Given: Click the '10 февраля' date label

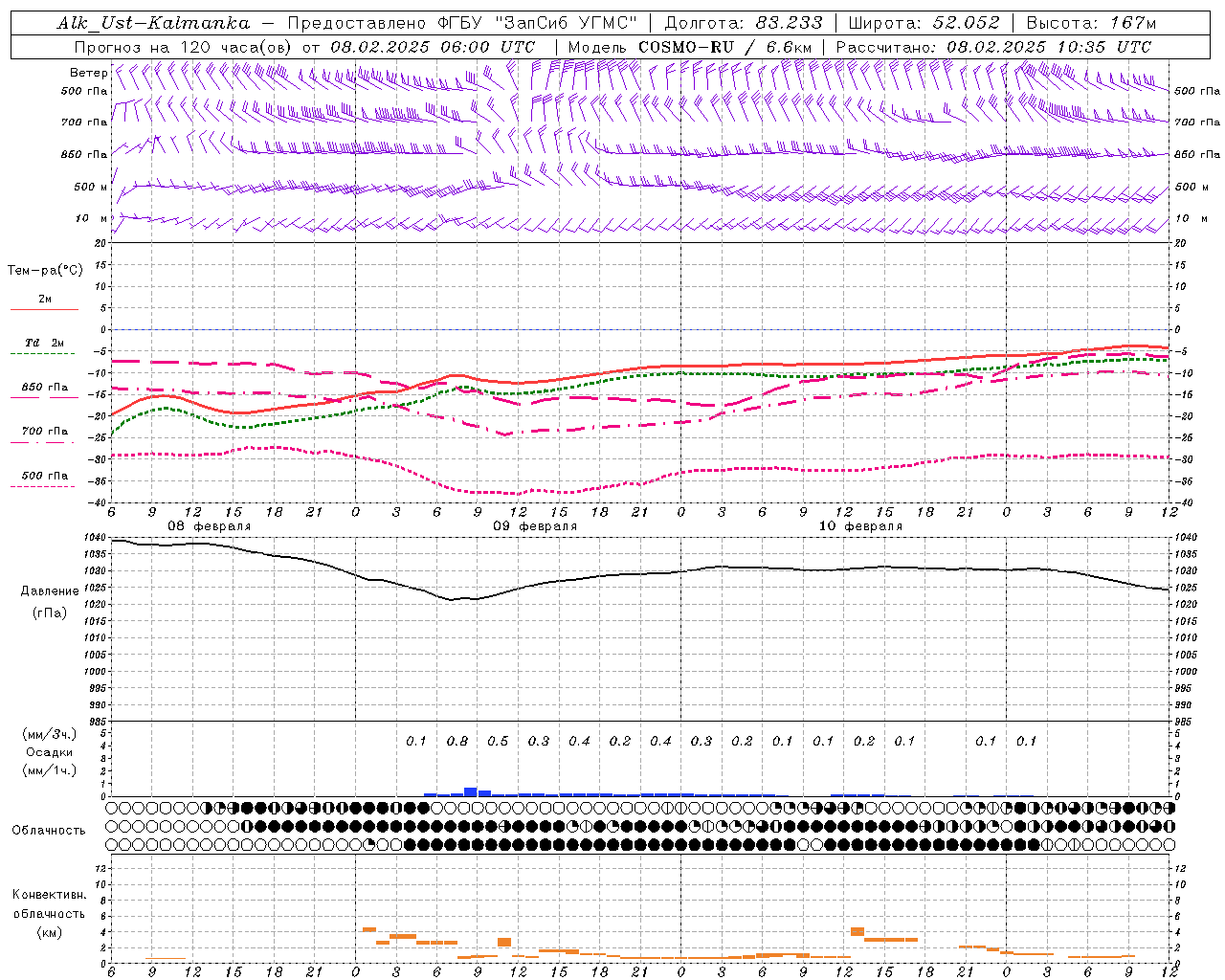Looking at the screenshot, I should coord(860,526).
